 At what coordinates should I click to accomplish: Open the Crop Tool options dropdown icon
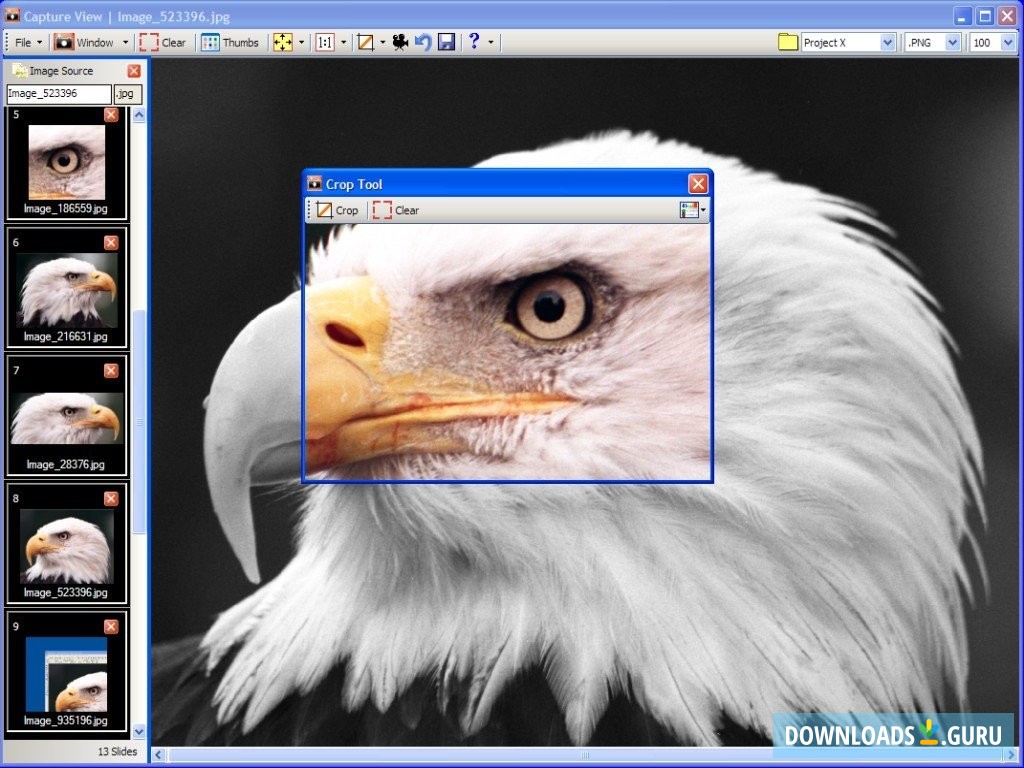[692, 210]
